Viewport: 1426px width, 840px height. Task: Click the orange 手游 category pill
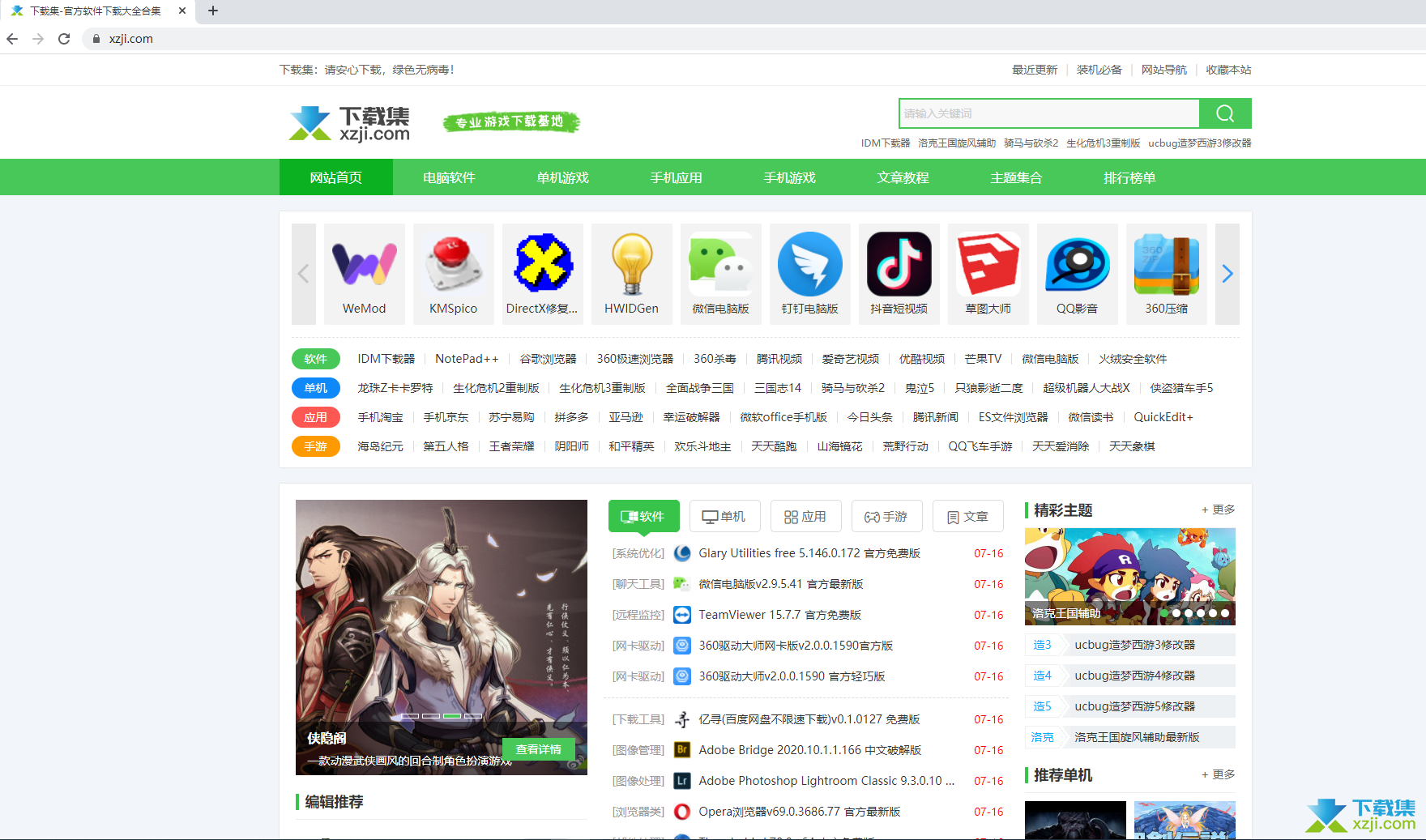316,446
